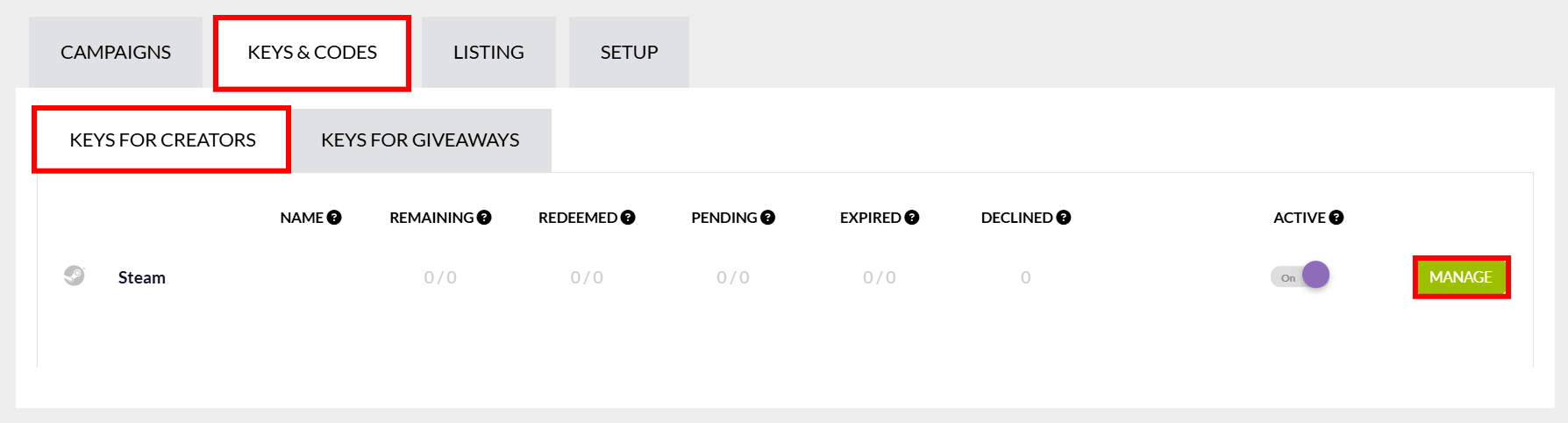Click the Steam row name
Screen dimensions: 1568x423
[142, 278]
